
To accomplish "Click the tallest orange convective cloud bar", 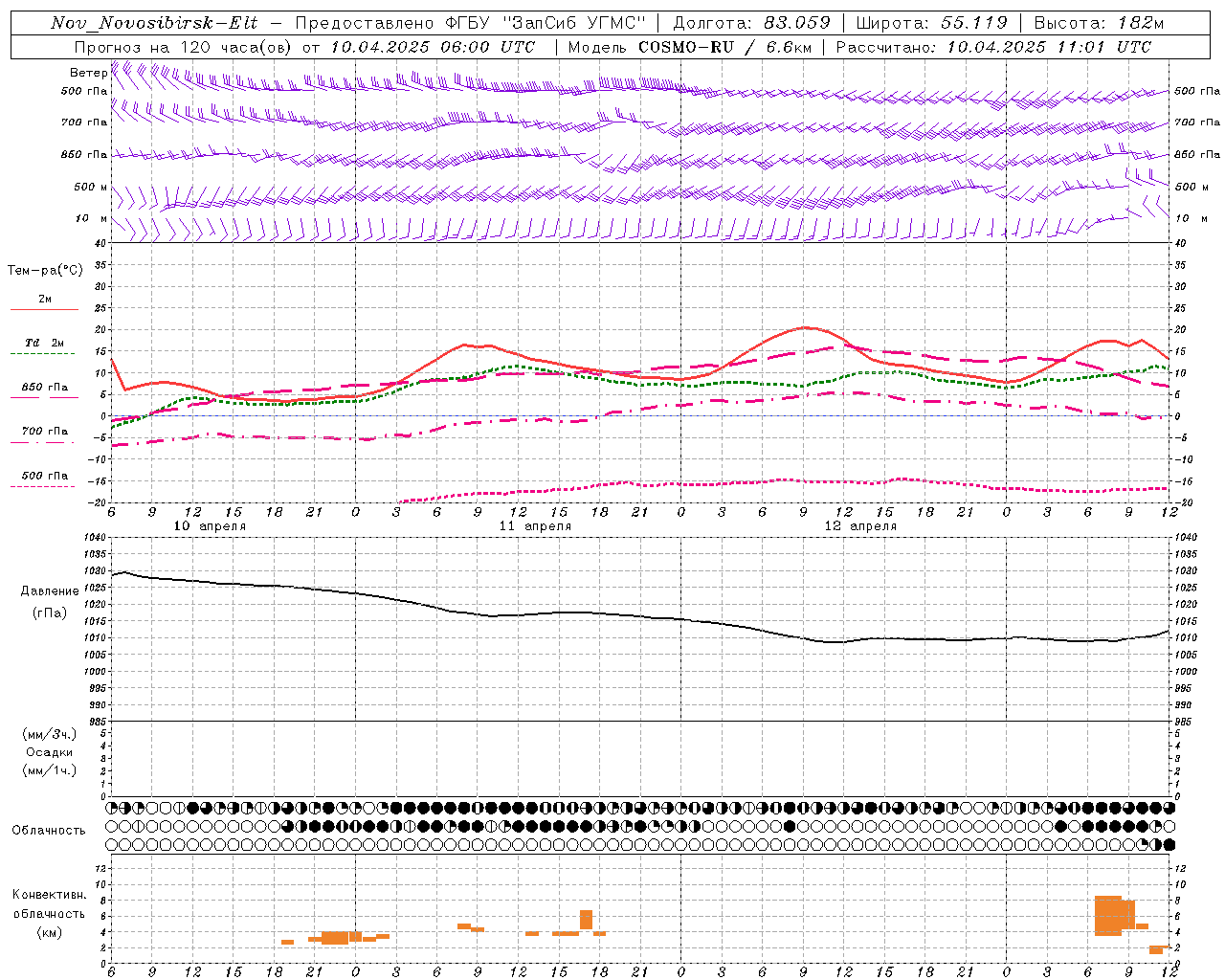I will (x=1108, y=916).
